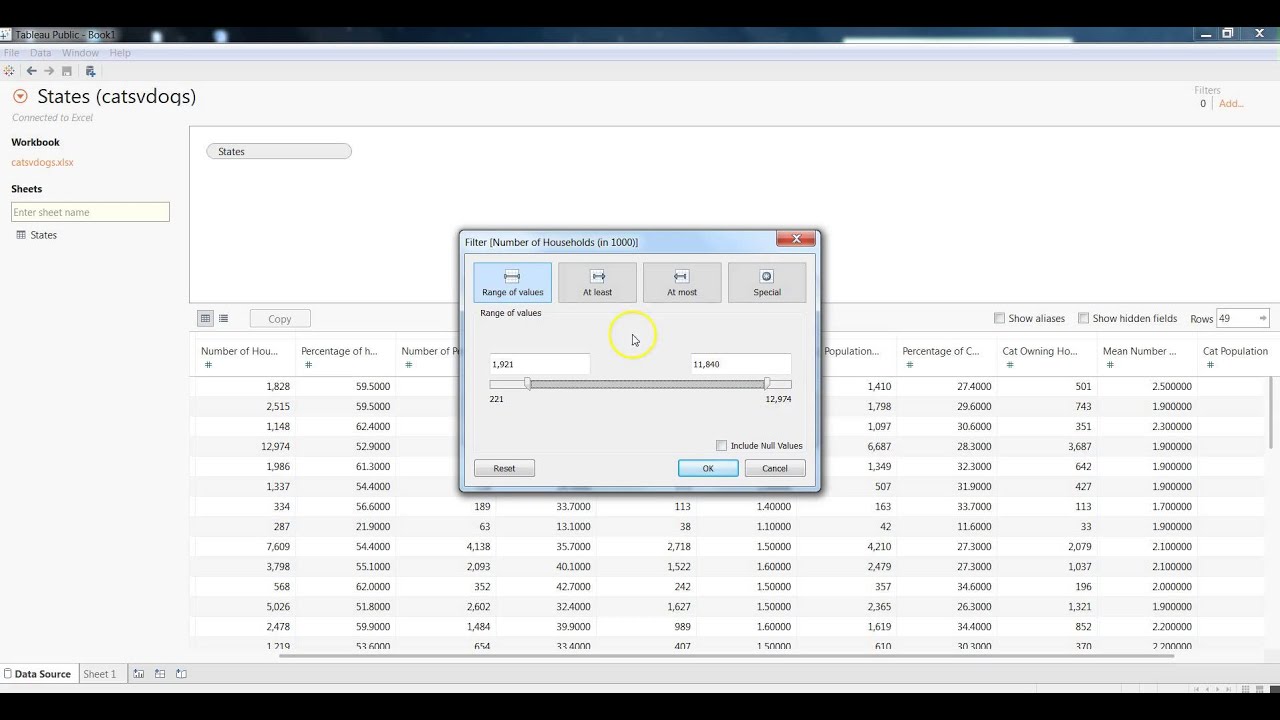This screenshot has height=720, width=1280.
Task: Click the Tableau start page logo icon
Action: coord(9,71)
